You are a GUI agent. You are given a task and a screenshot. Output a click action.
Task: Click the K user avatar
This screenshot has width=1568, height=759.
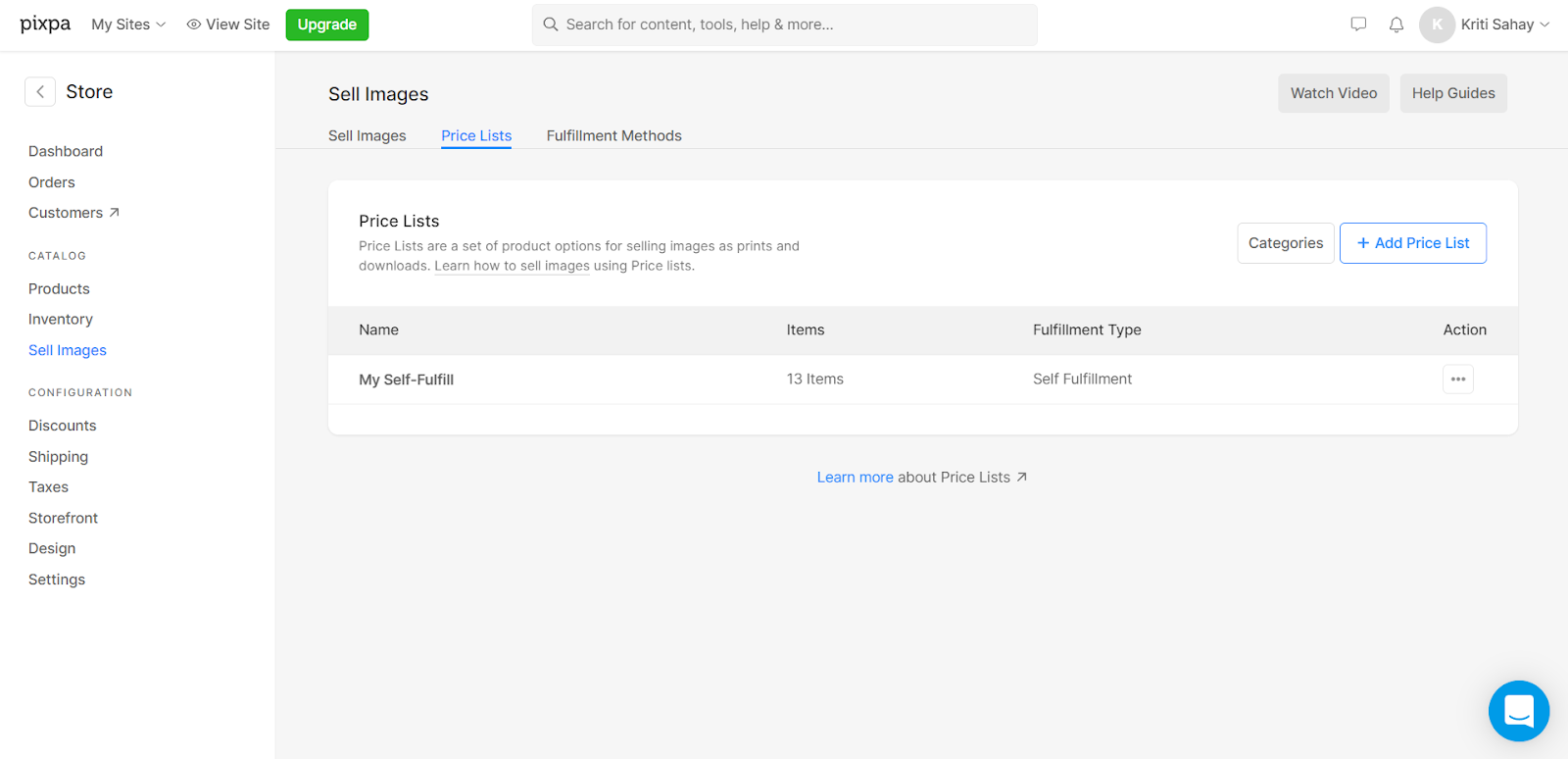1437,25
